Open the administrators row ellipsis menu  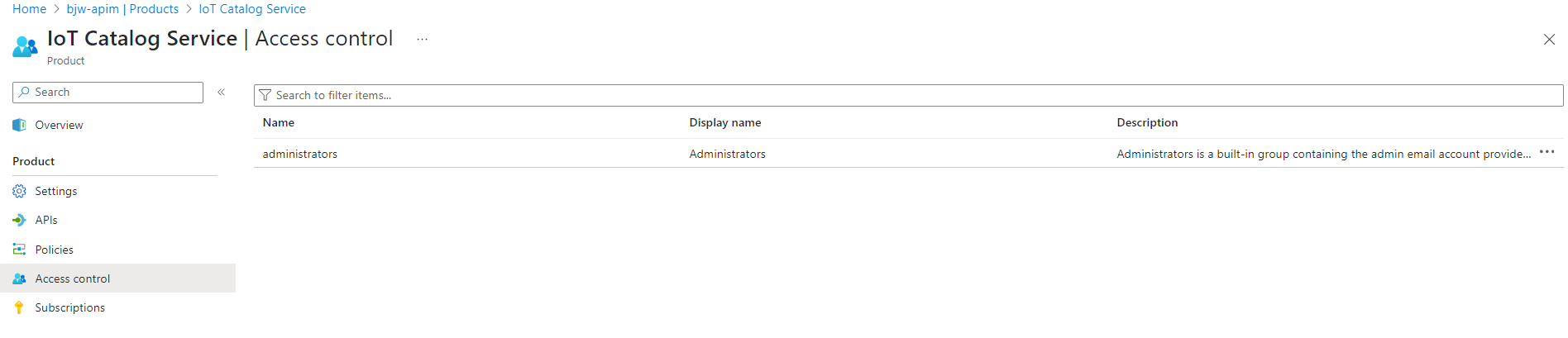(1547, 152)
